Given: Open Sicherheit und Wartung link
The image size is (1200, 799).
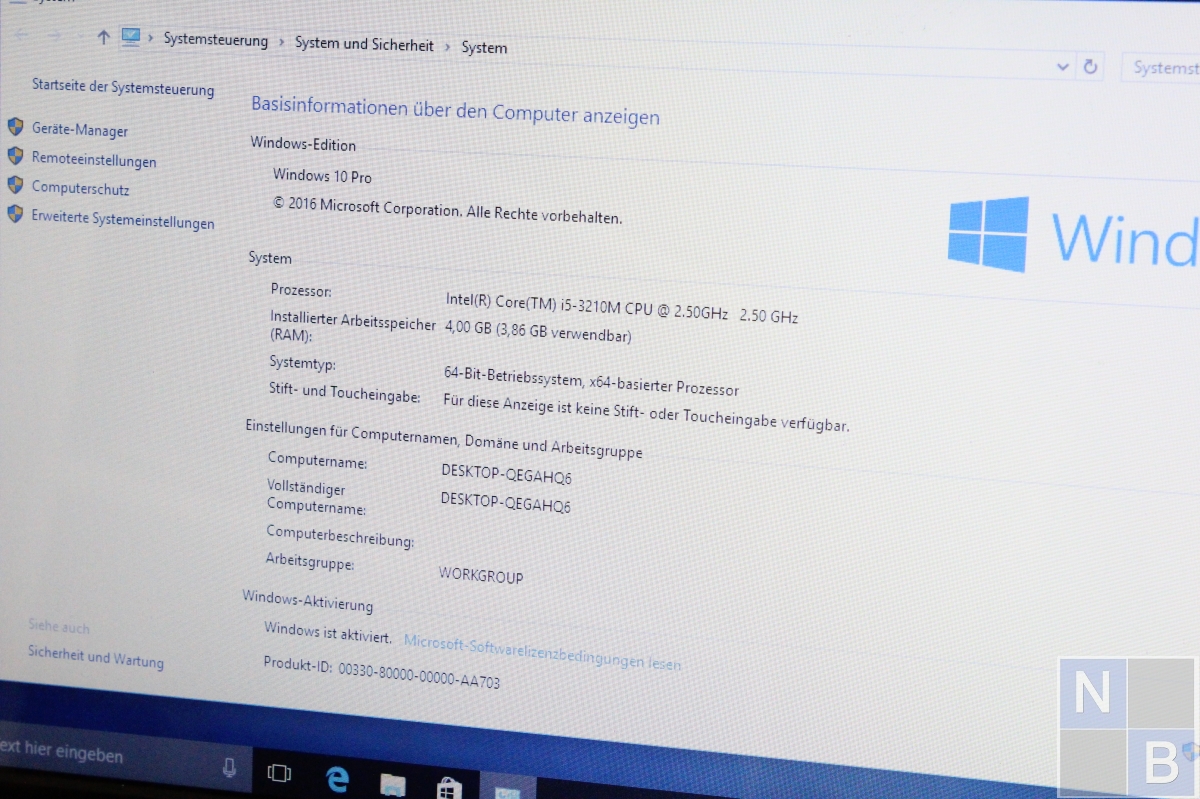Looking at the screenshot, I should (95, 656).
